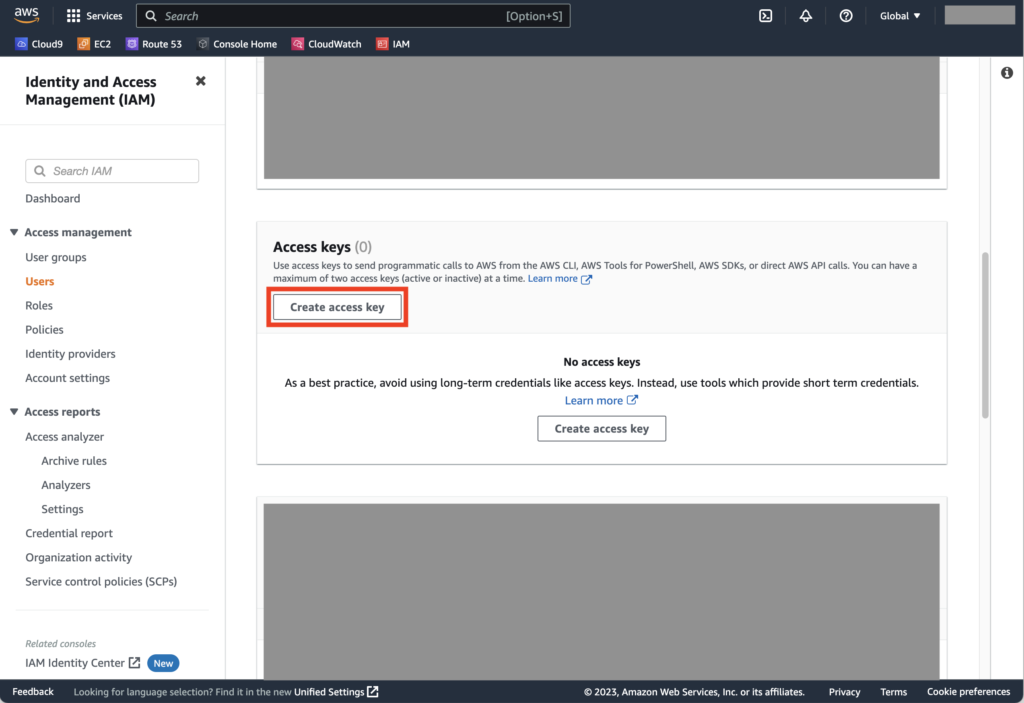Open the account name menu top right

pos(980,15)
